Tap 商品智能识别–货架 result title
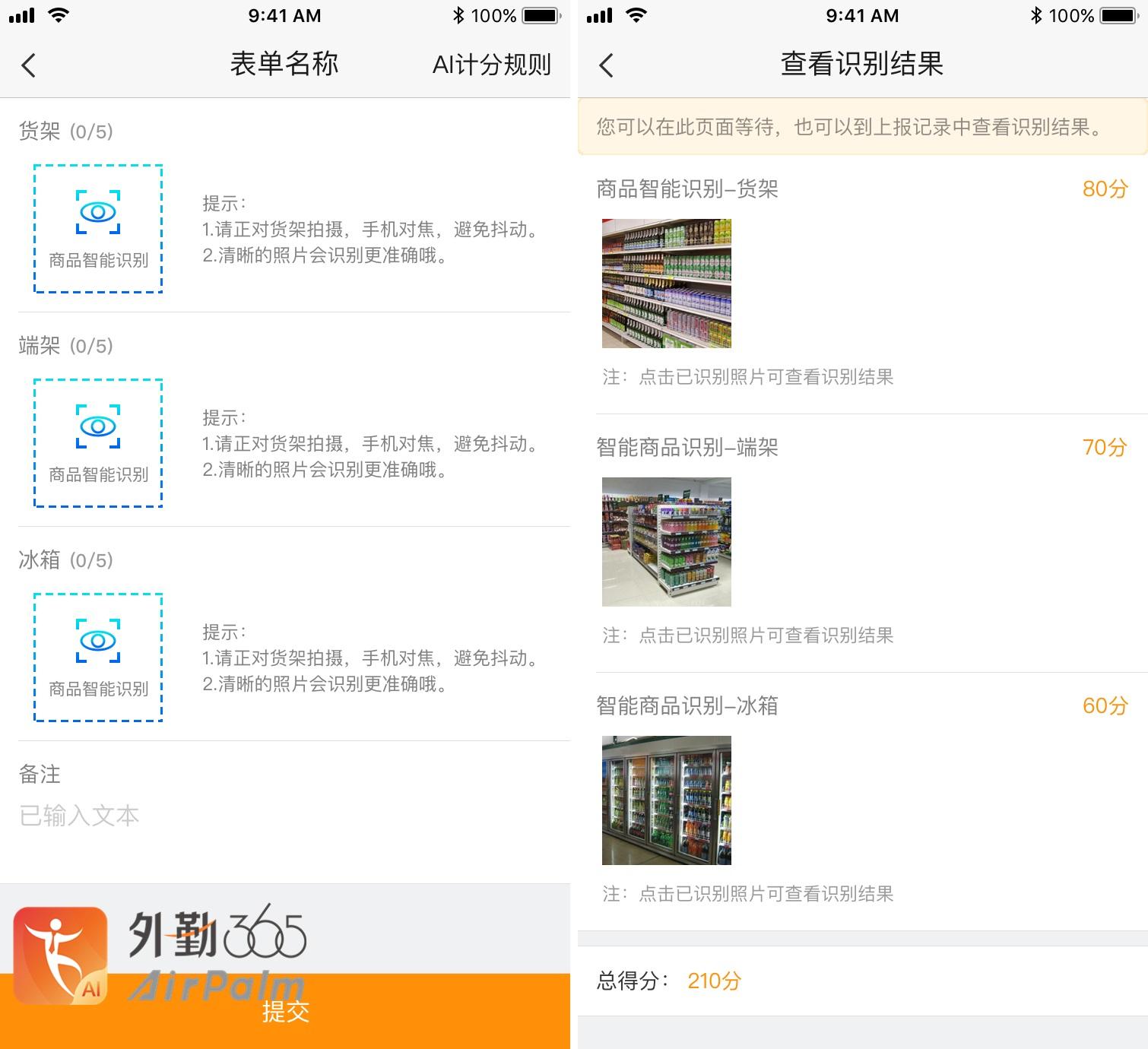The image size is (1148, 1049). click(687, 189)
